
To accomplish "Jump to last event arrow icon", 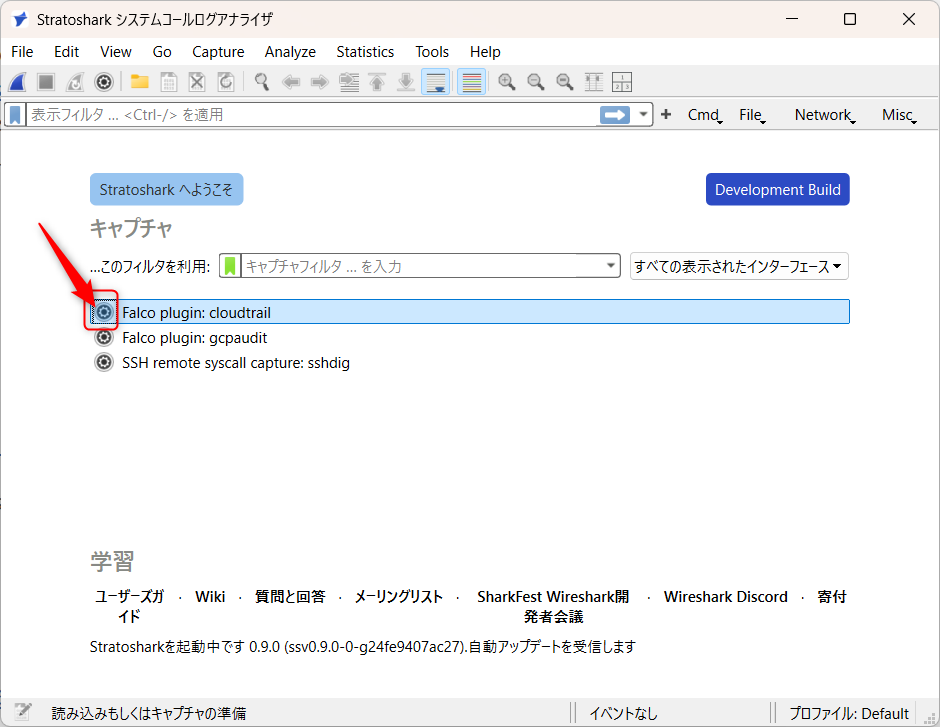I will [x=406, y=82].
